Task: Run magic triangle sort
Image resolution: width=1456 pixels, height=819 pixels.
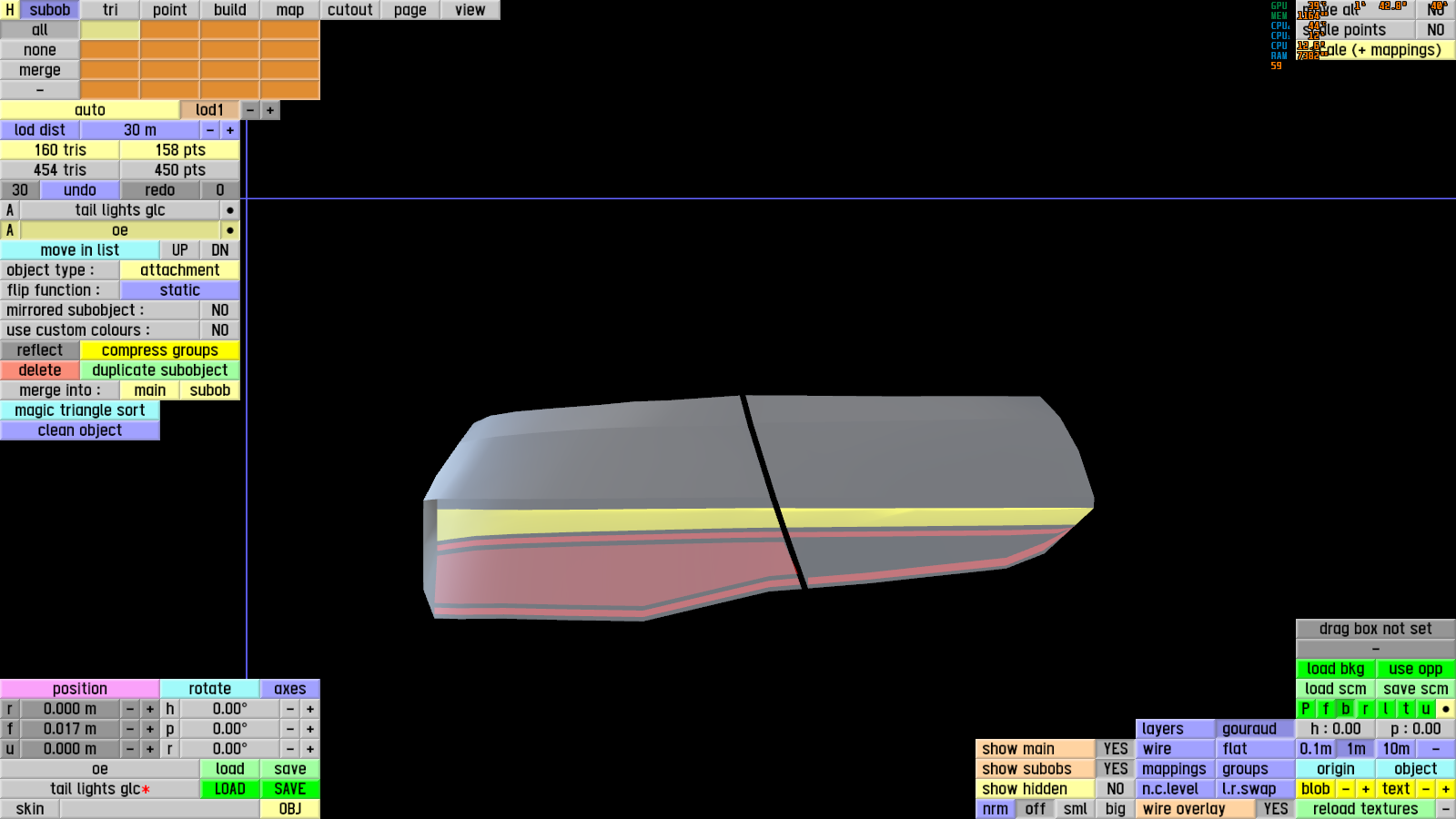Action: coord(80,410)
